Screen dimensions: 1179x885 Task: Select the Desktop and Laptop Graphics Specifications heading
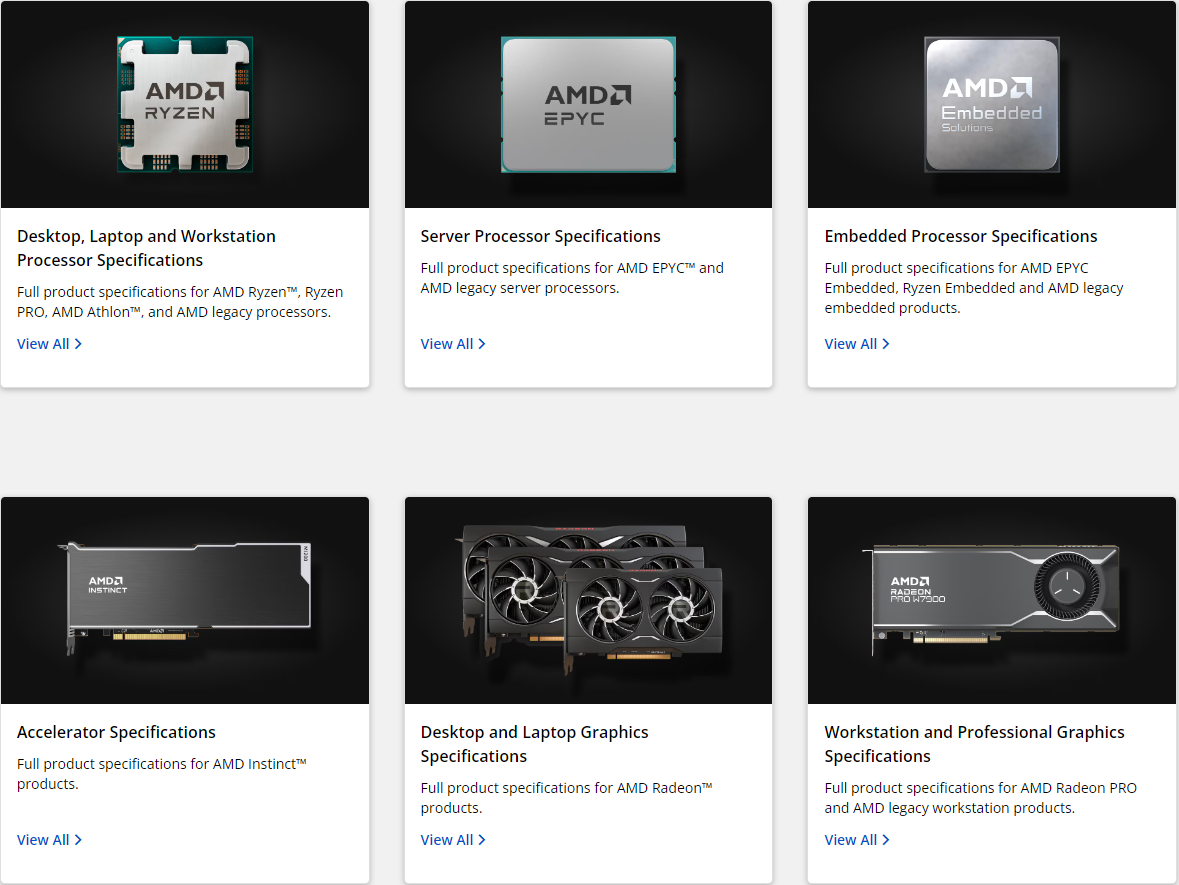[x=535, y=744]
